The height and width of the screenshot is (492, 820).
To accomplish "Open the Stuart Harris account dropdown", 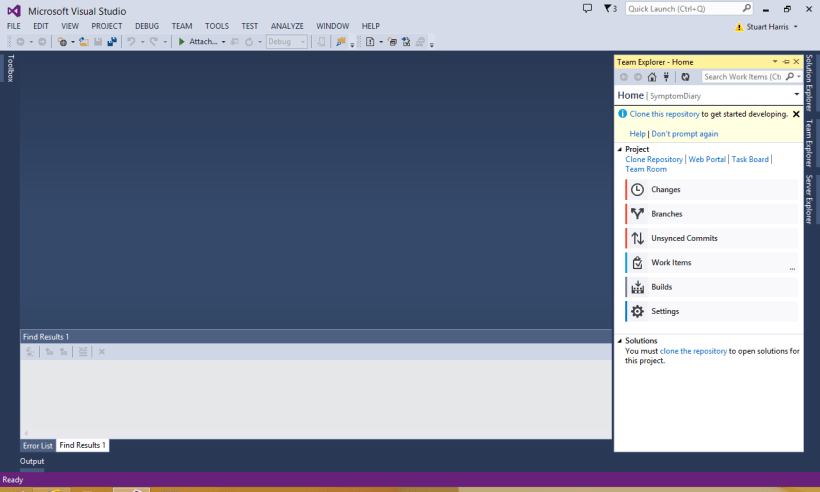I will pyautogui.click(x=795, y=27).
